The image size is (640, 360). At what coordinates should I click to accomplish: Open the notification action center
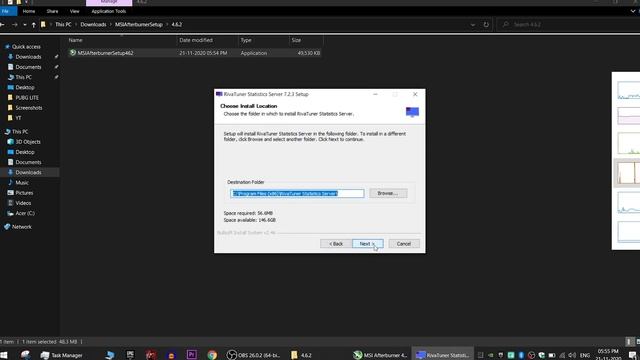pyautogui.click(x=632, y=355)
